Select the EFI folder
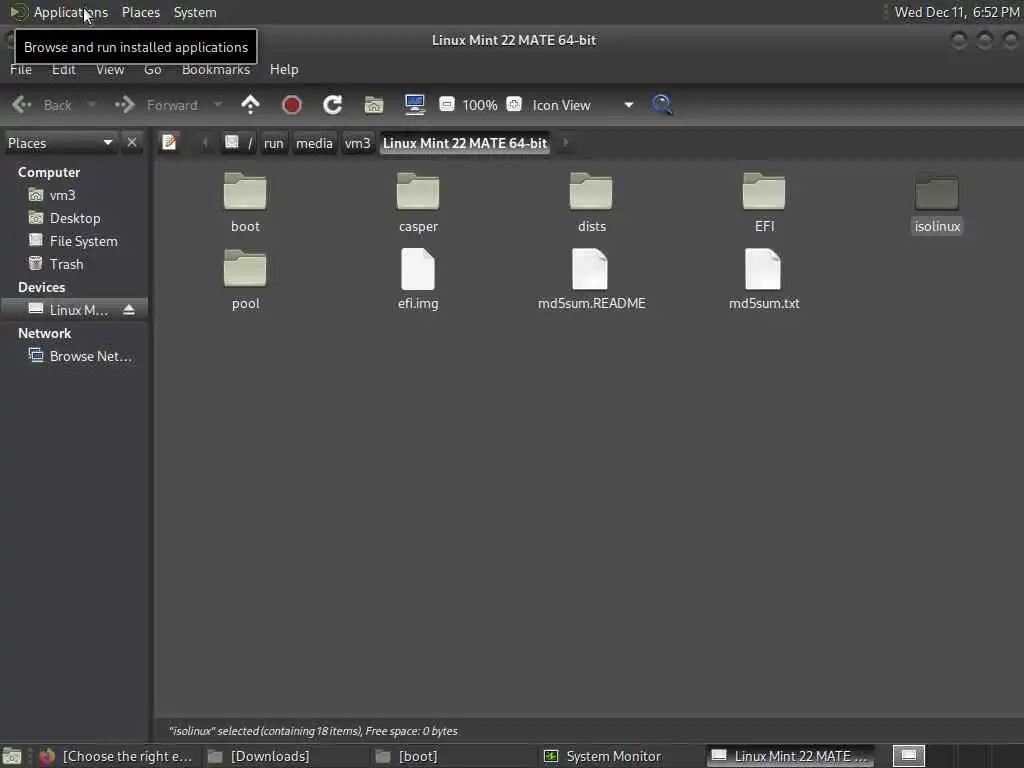Viewport: 1024px width, 768px height. click(x=764, y=202)
